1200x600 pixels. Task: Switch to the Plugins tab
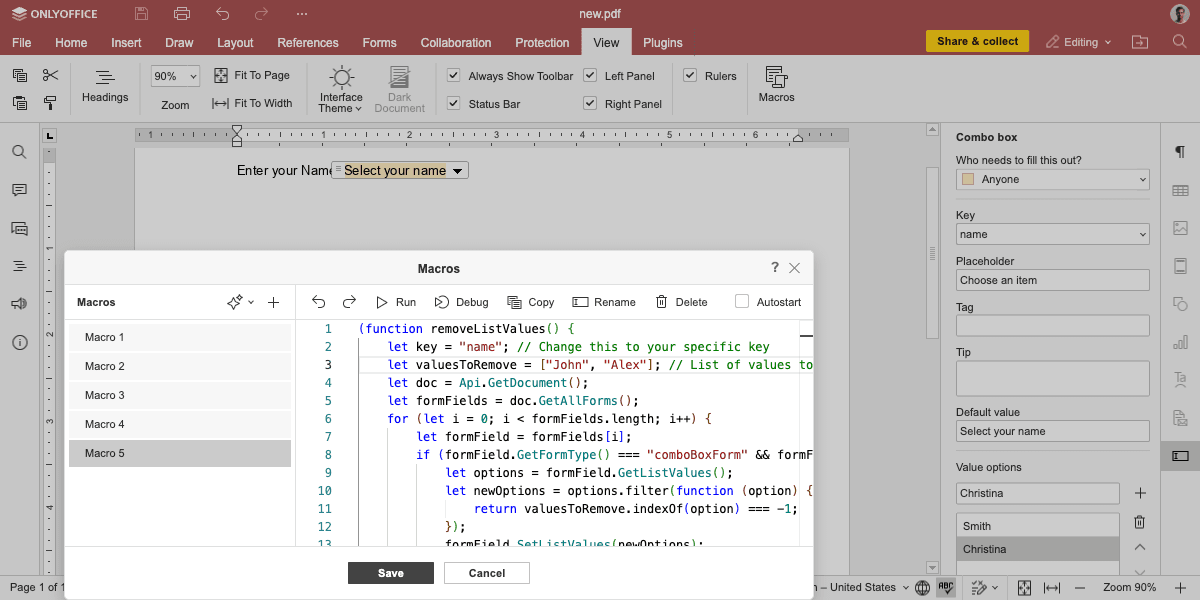[663, 43]
